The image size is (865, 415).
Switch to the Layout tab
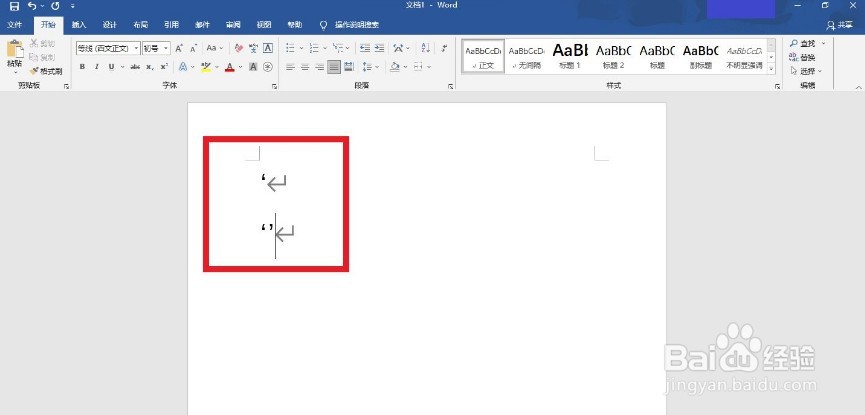point(141,25)
